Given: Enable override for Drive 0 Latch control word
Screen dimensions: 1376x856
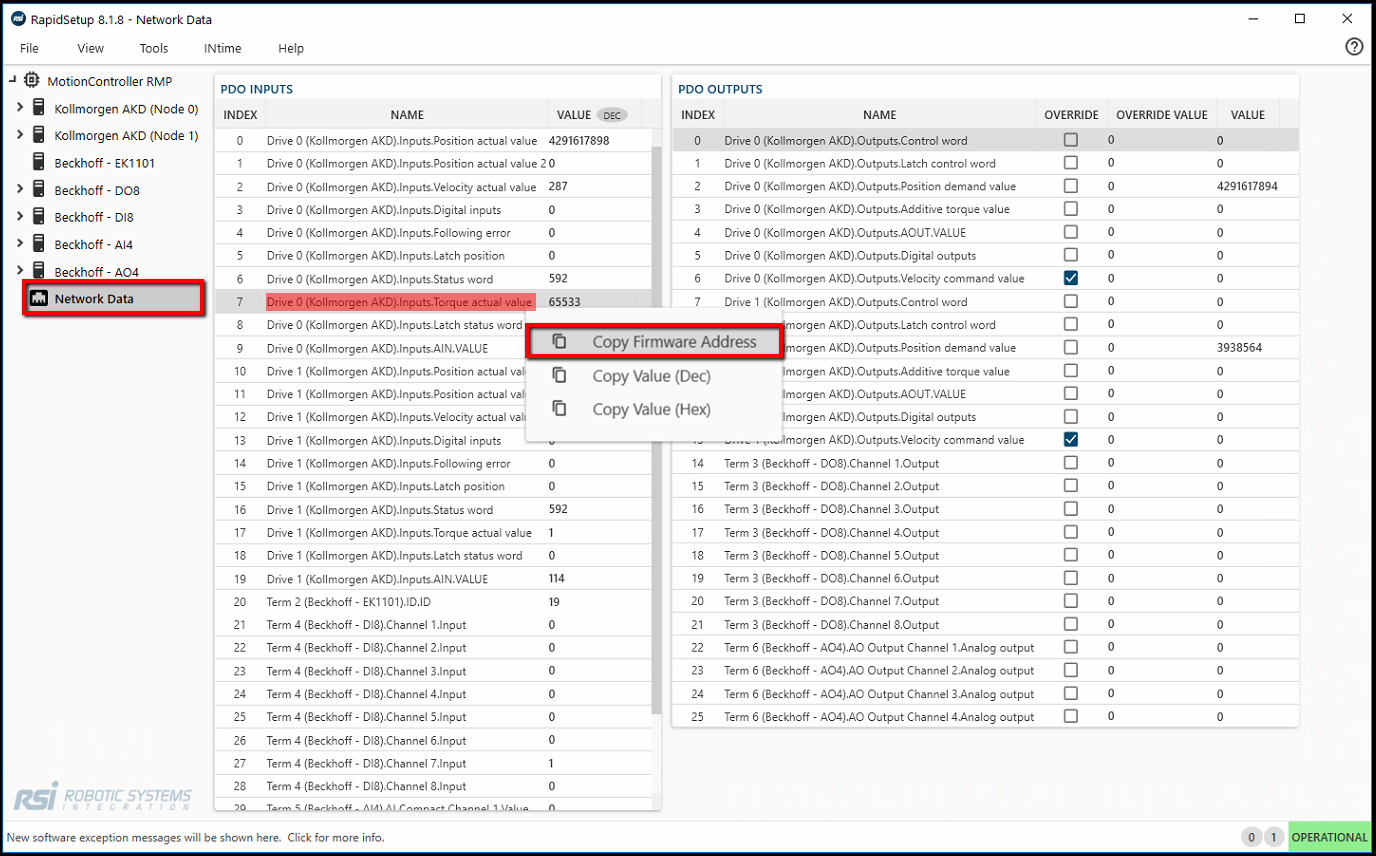Looking at the screenshot, I should (x=1071, y=163).
